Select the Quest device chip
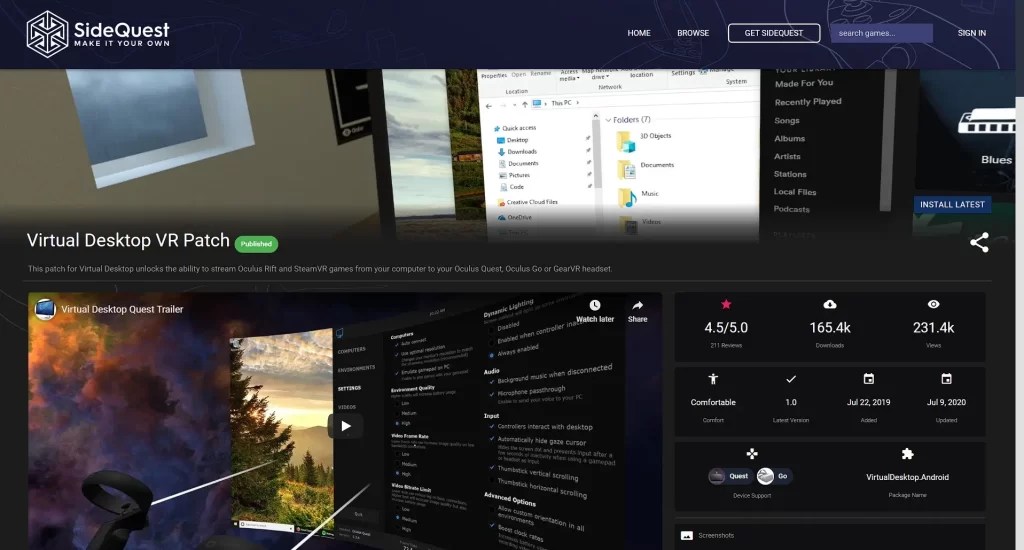 [729, 476]
